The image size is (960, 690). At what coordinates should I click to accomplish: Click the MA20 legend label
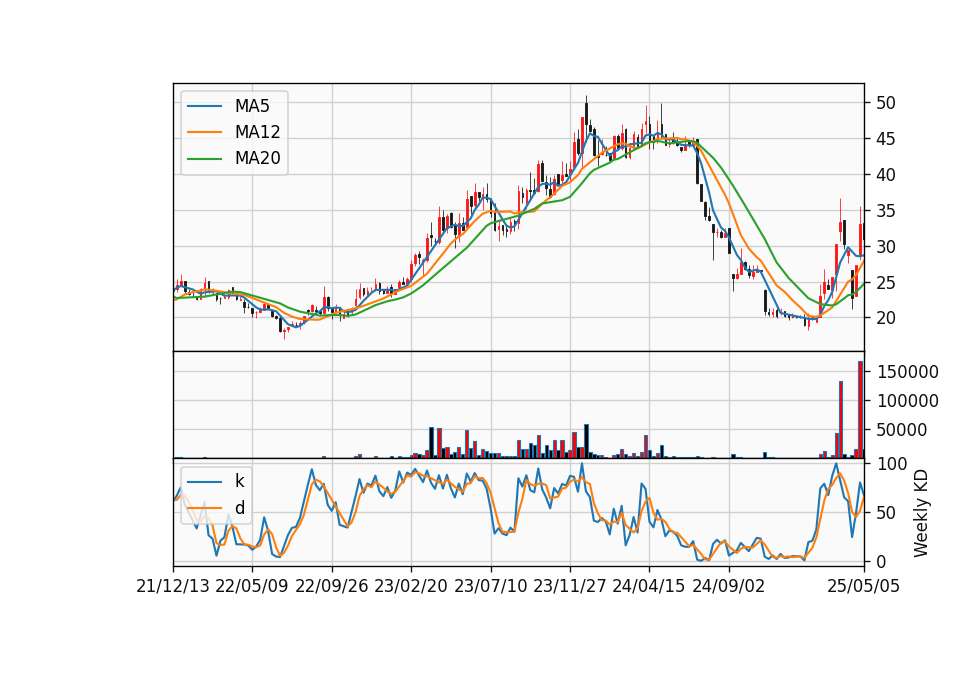pos(257,158)
